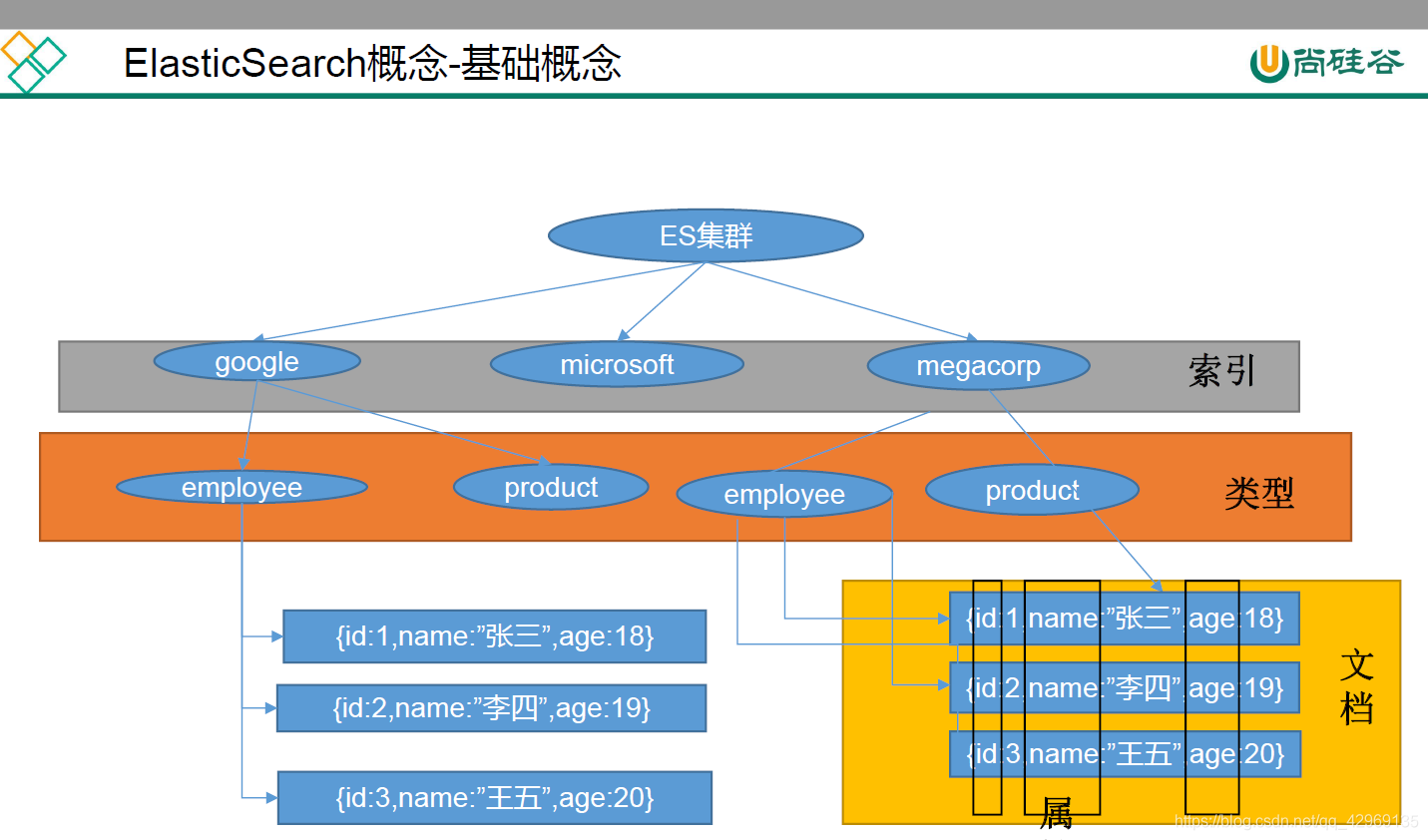
Task: Click the diamond-shaped logo beside the slide title
Action: point(34,62)
